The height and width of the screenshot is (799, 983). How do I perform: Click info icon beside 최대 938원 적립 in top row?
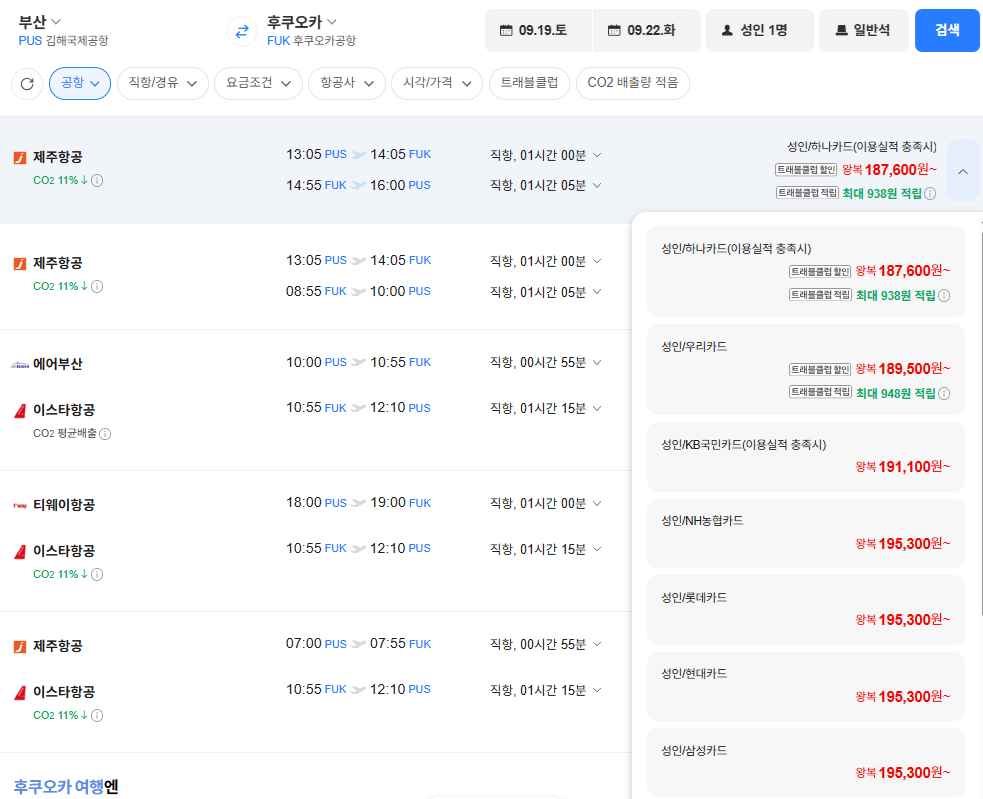click(x=930, y=194)
